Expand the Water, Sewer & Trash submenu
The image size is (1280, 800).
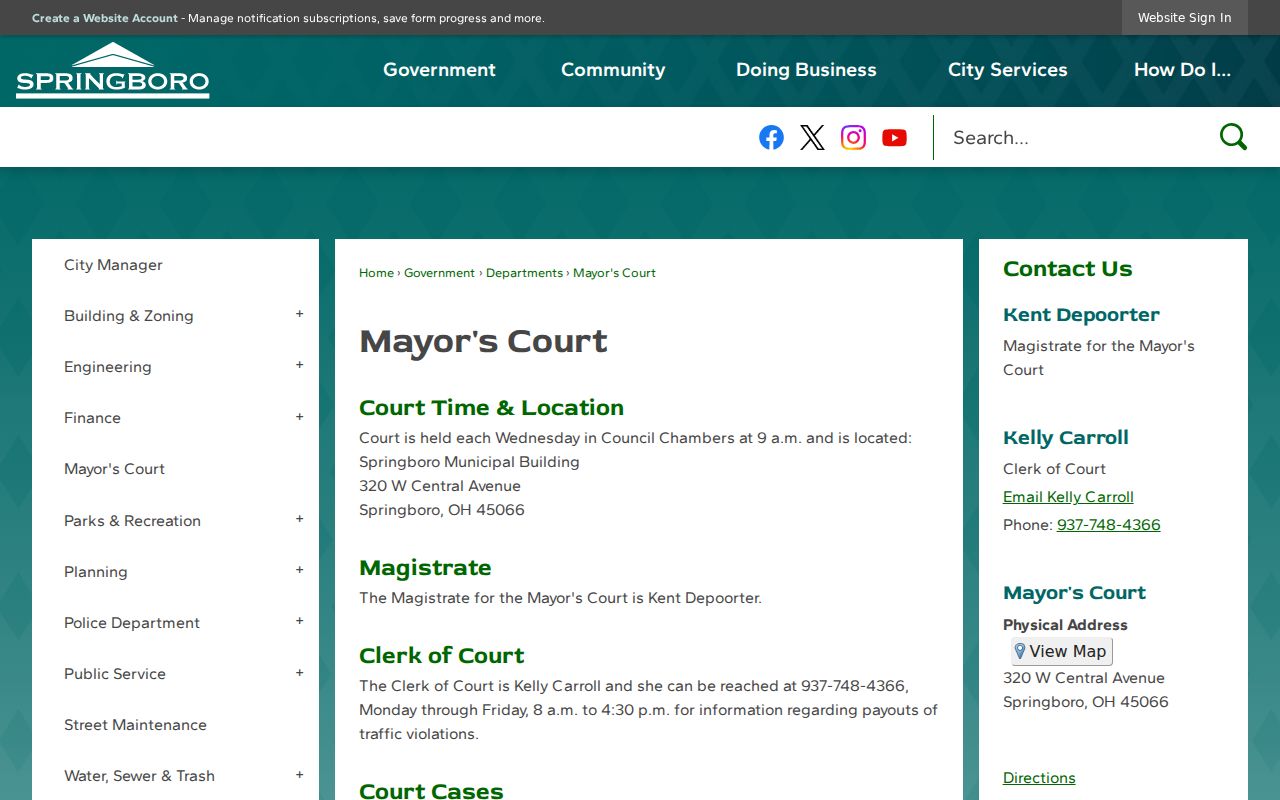[x=299, y=775]
